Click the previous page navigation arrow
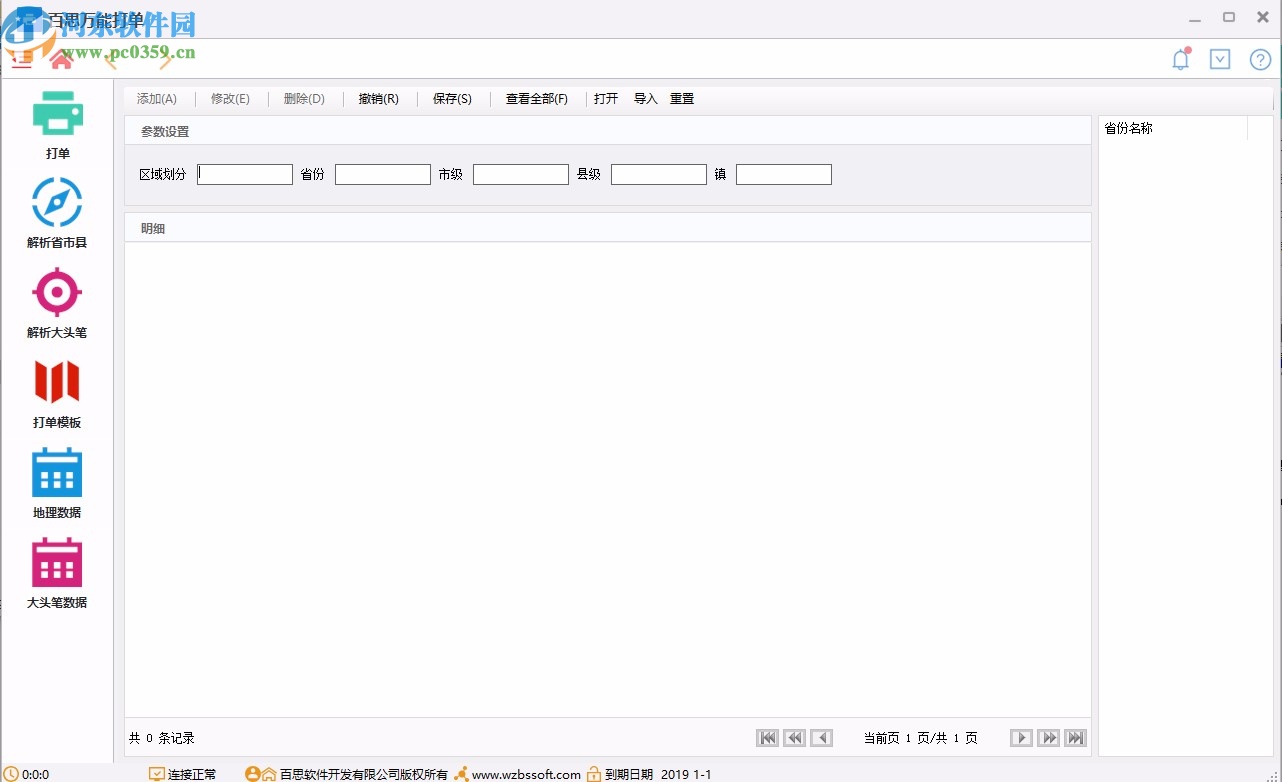 pyautogui.click(x=822, y=737)
